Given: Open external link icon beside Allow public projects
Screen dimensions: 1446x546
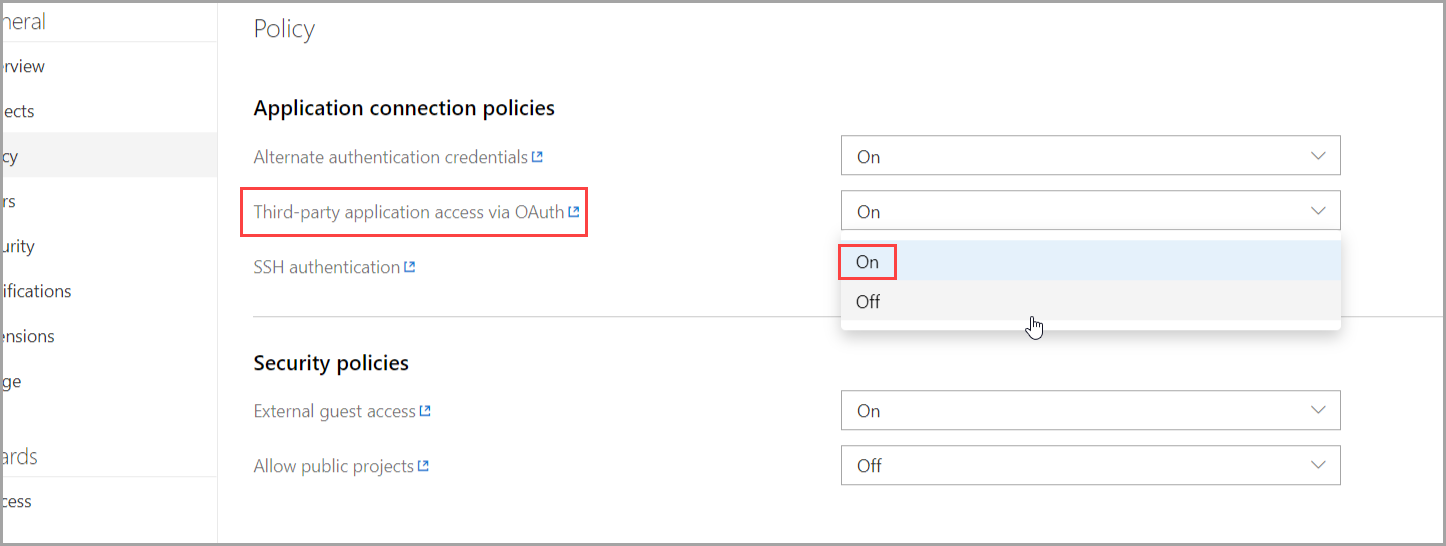Looking at the screenshot, I should (423, 466).
